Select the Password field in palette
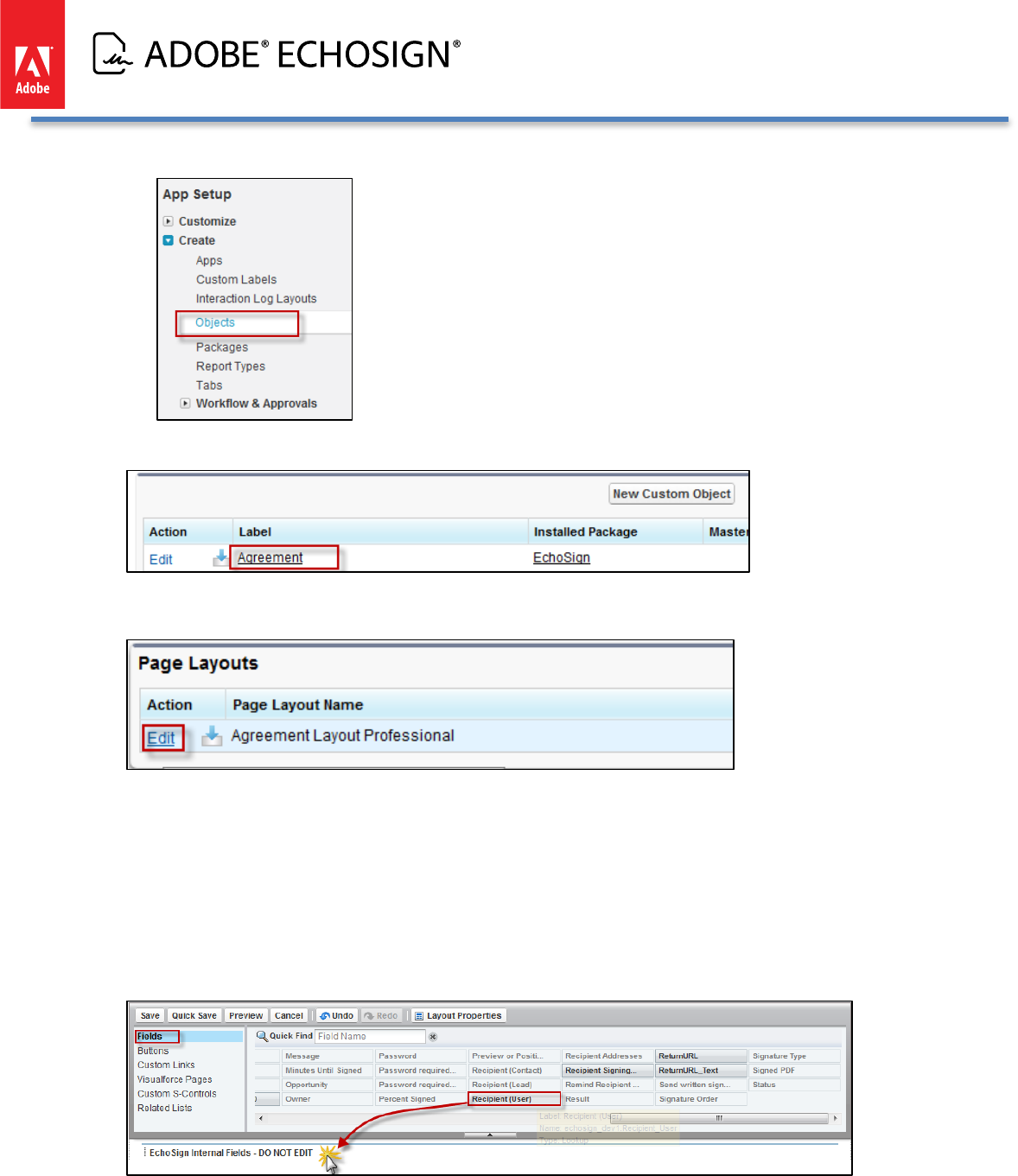The width and height of the screenshot is (1018, 1176). coord(421,1056)
